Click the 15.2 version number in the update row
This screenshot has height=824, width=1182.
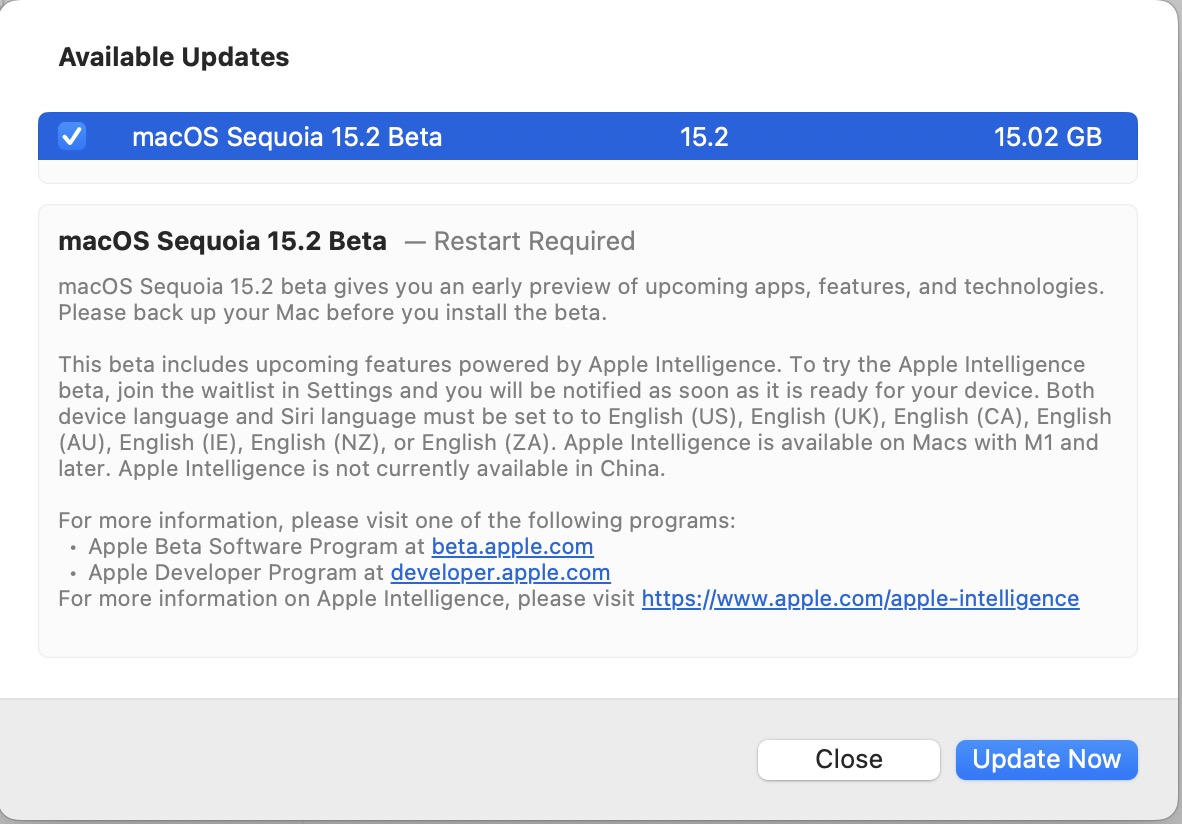(x=704, y=137)
